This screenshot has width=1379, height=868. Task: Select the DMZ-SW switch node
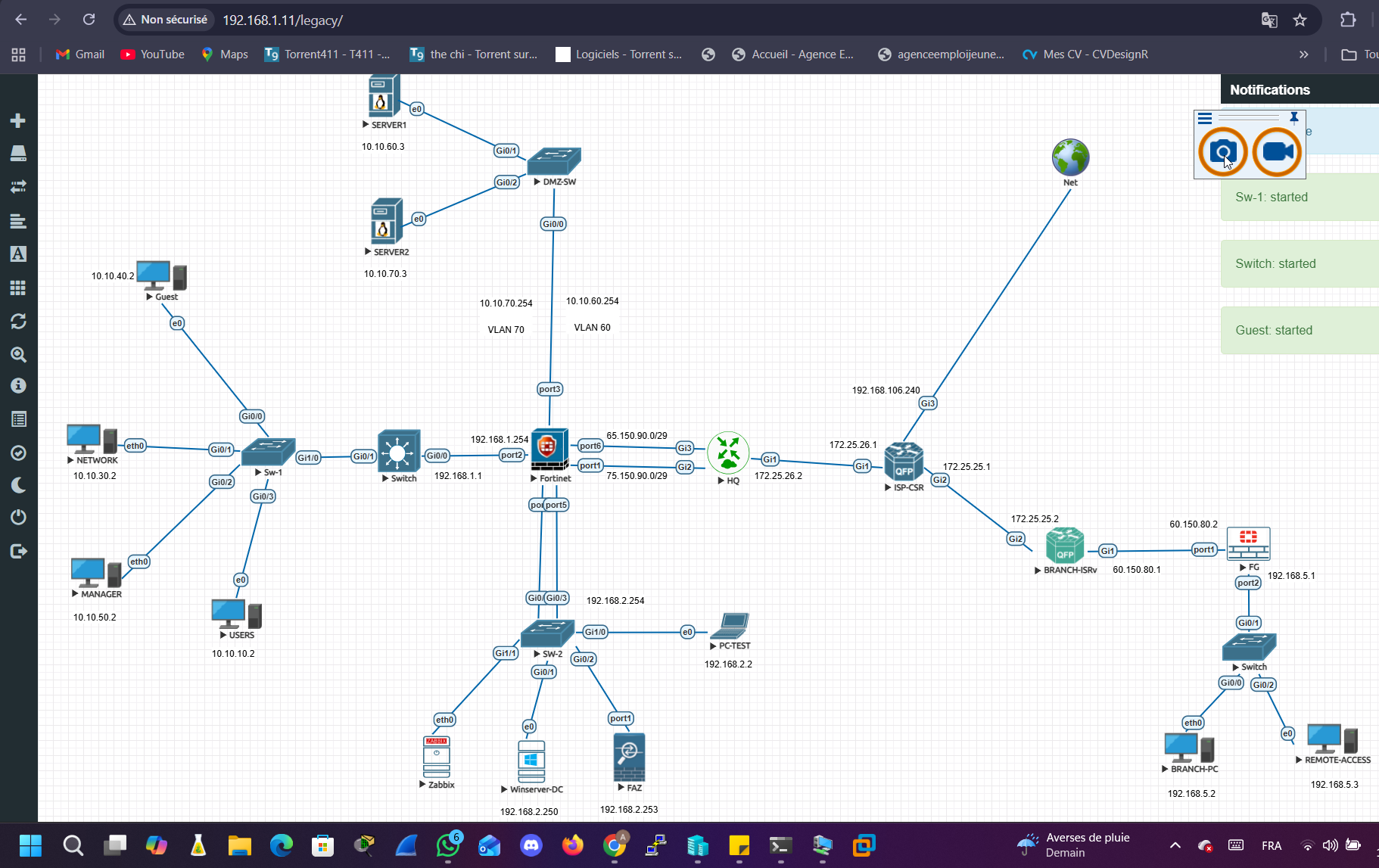(554, 161)
